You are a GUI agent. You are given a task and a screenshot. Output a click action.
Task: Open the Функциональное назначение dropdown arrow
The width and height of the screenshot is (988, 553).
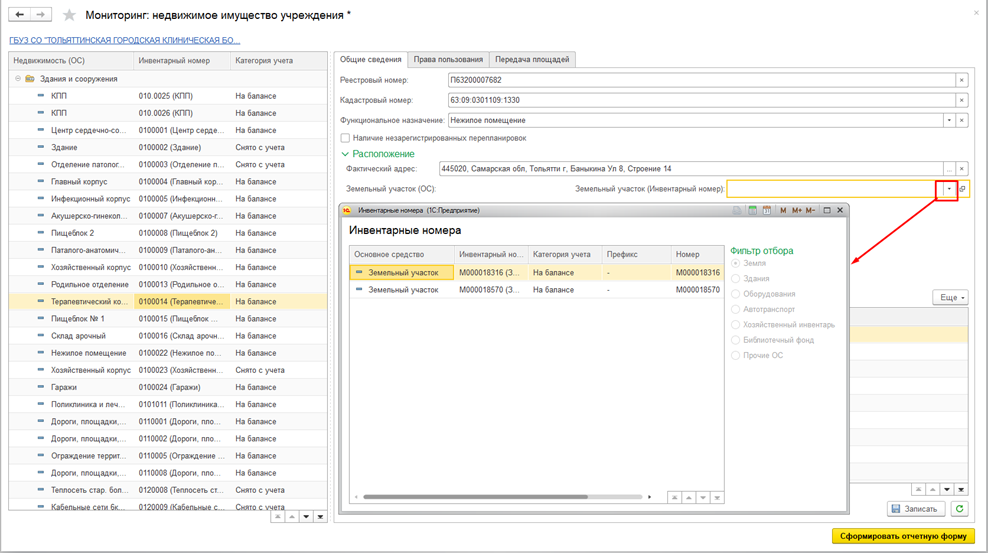[x=949, y=120]
